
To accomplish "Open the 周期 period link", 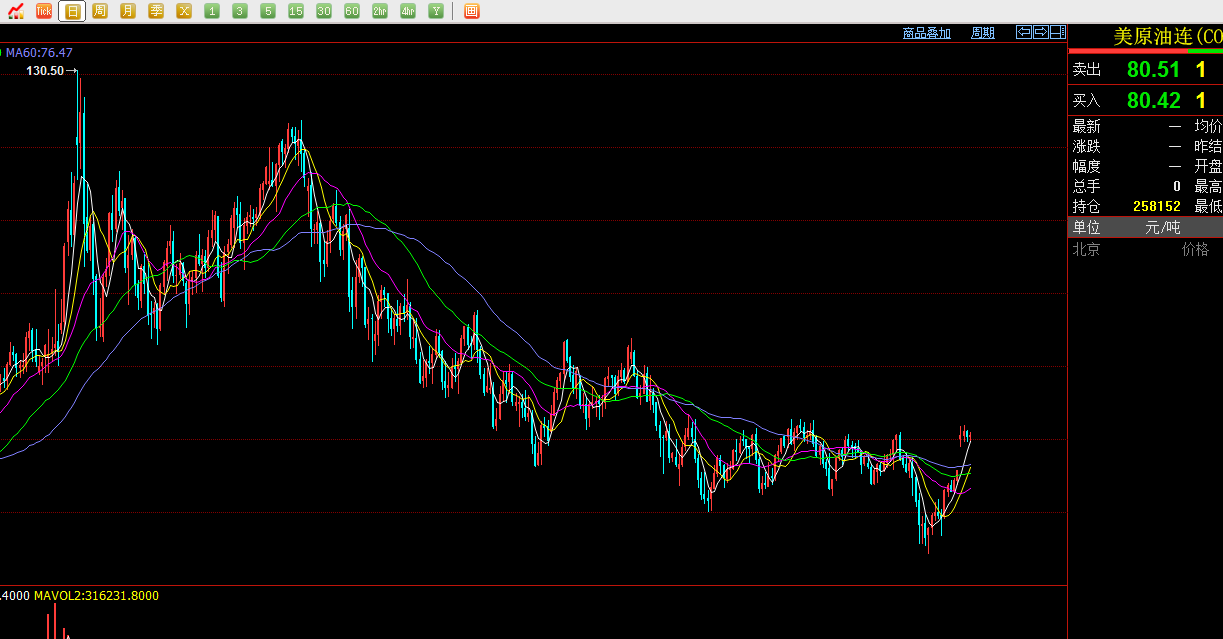I will pos(983,33).
